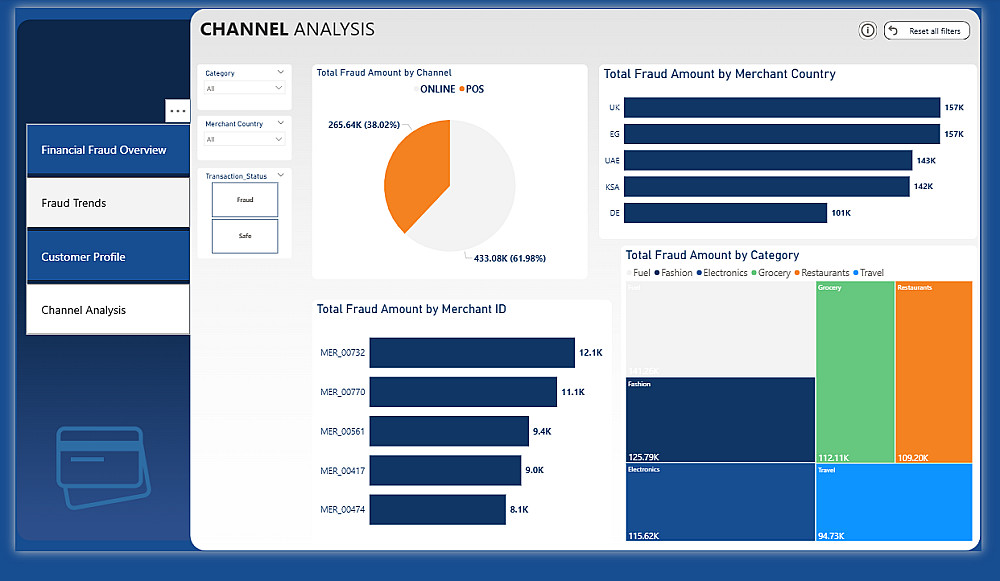Image resolution: width=1000 pixels, height=581 pixels.
Task: Click the credit card illustration icon
Action: click(x=103, y=467)
